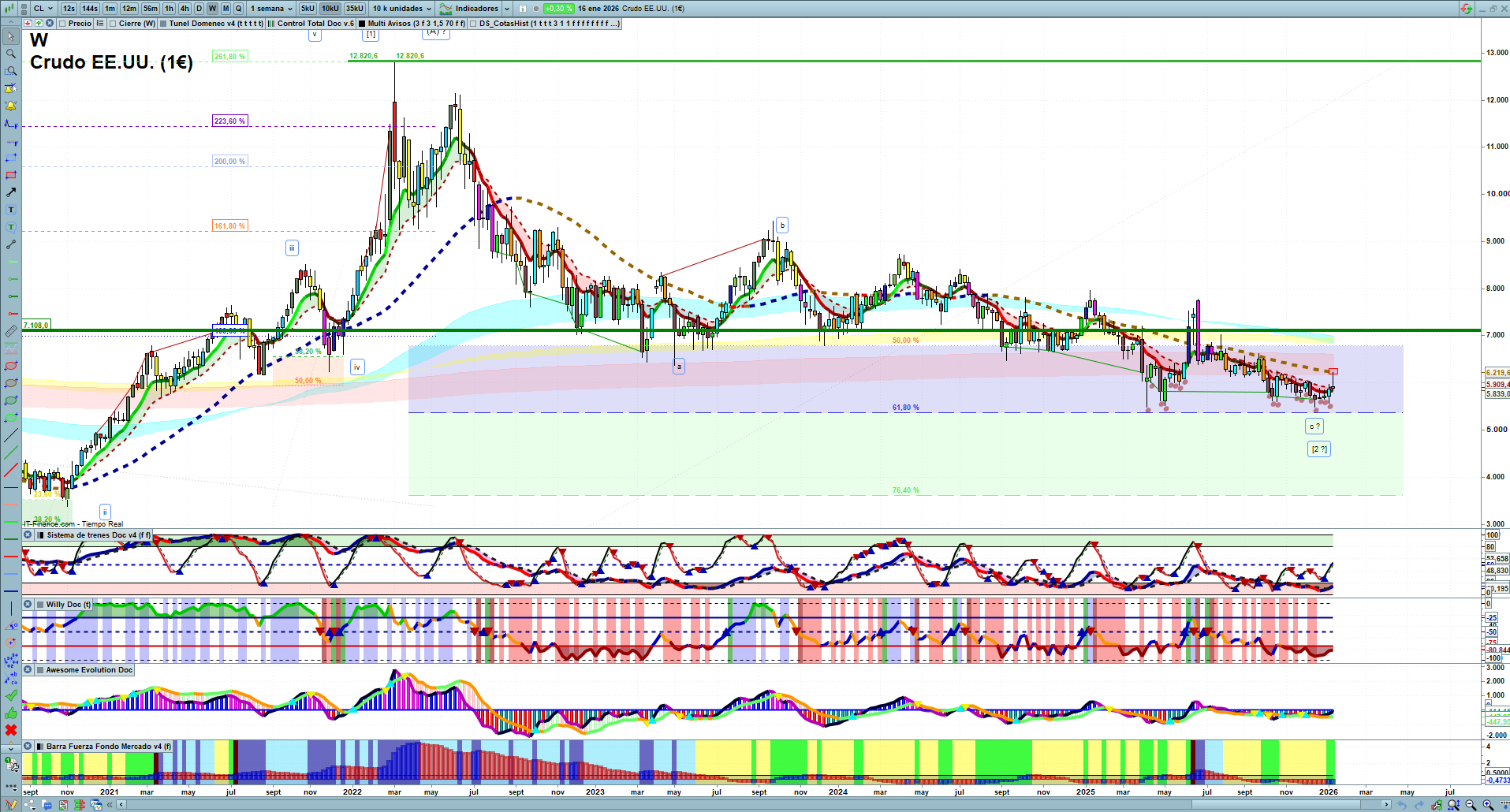Click the 7.108,0 price level label
Viewport: 1510px width, 812px height.
(36, 325)
